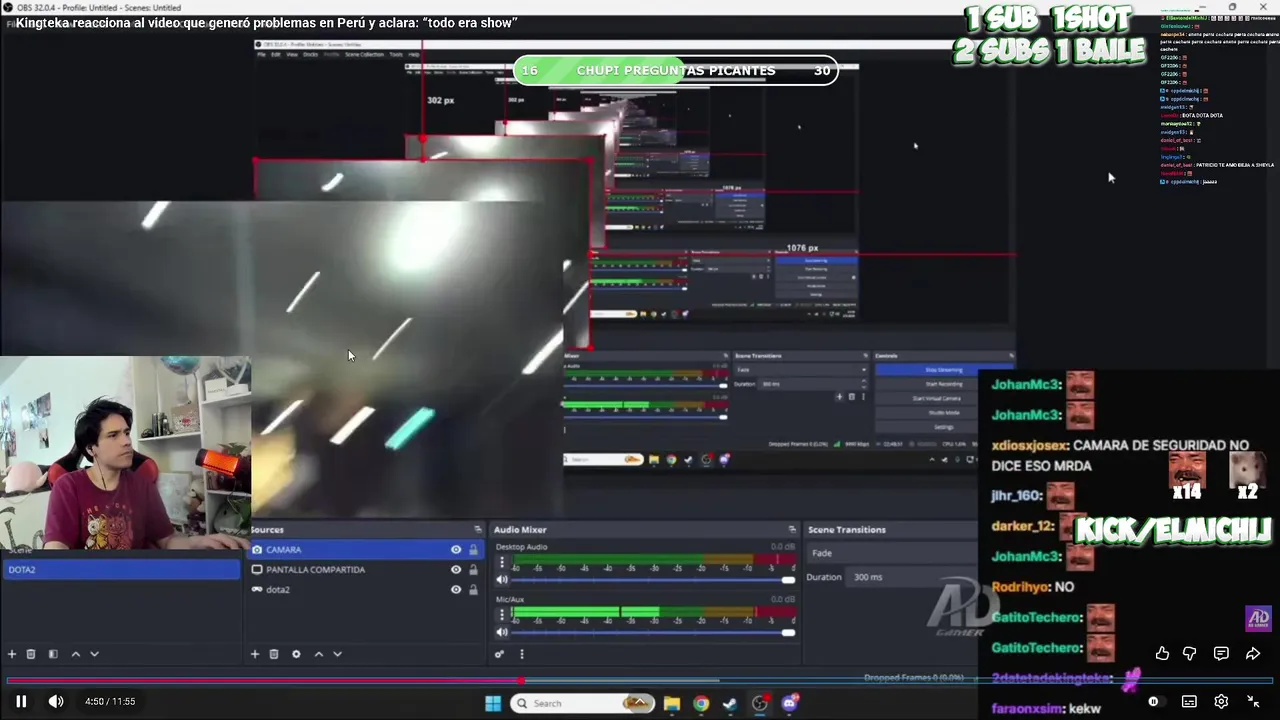Share the video using arrow icon
1280x720 pixels.
(1253, 653)
